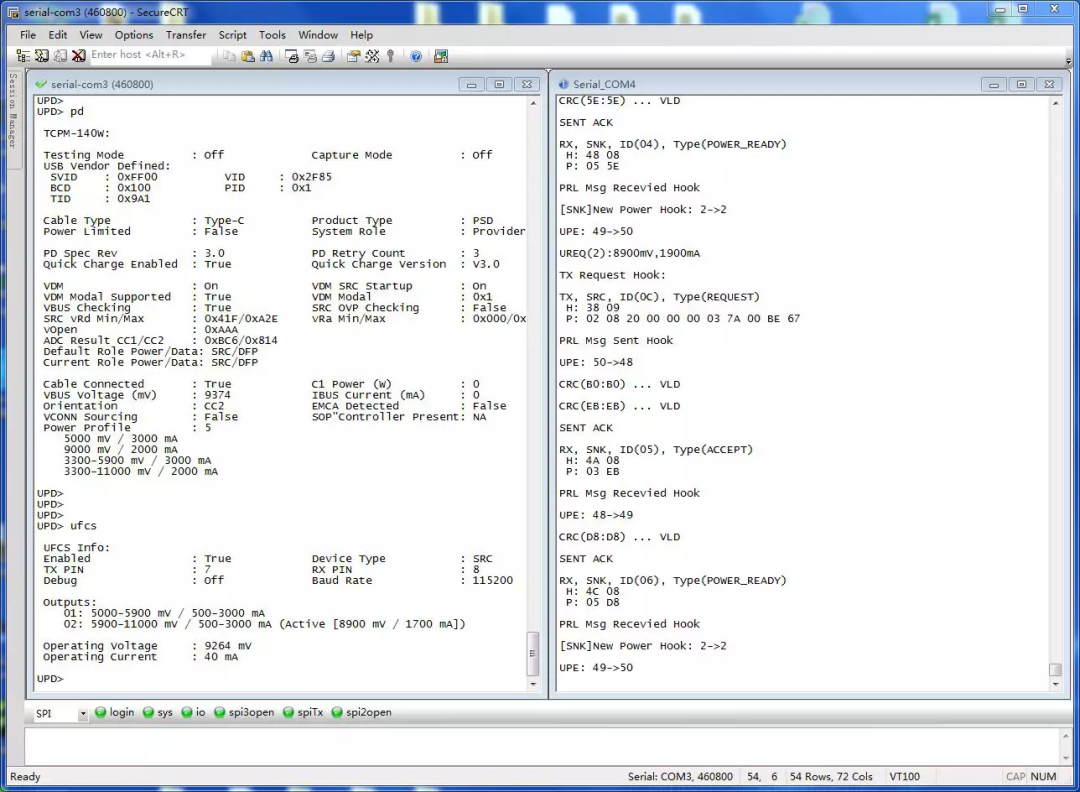
Task: Click the spi3open button-bar item
Action: point(244,712)
